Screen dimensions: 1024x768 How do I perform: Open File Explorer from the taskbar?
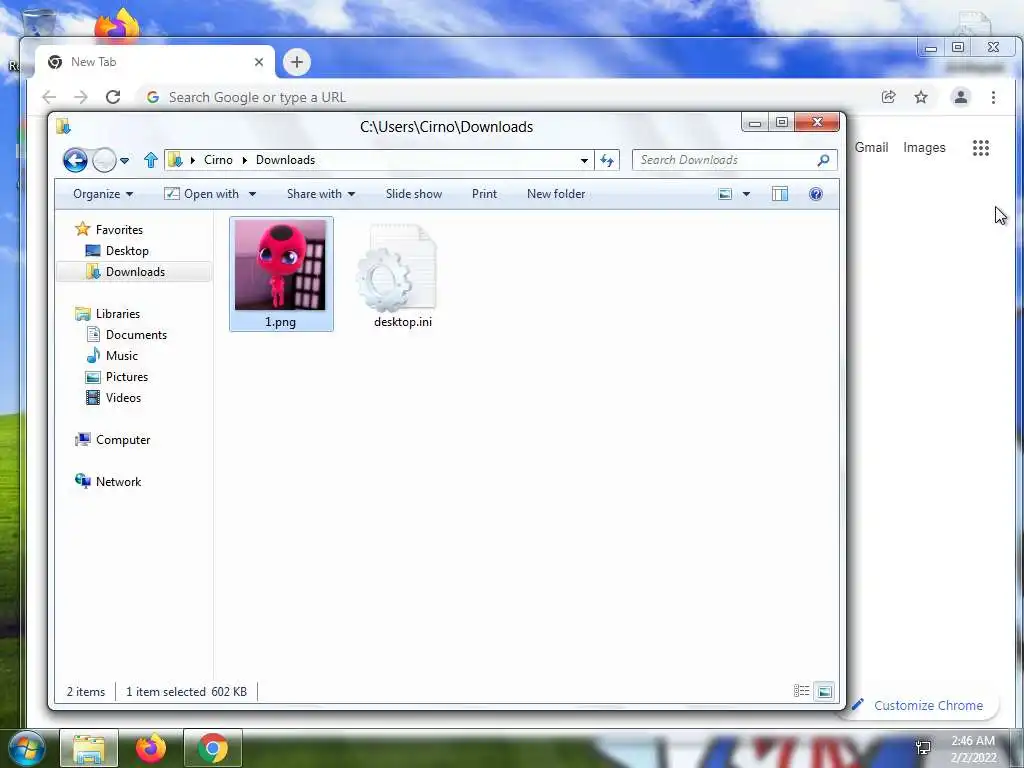(89, 748)
